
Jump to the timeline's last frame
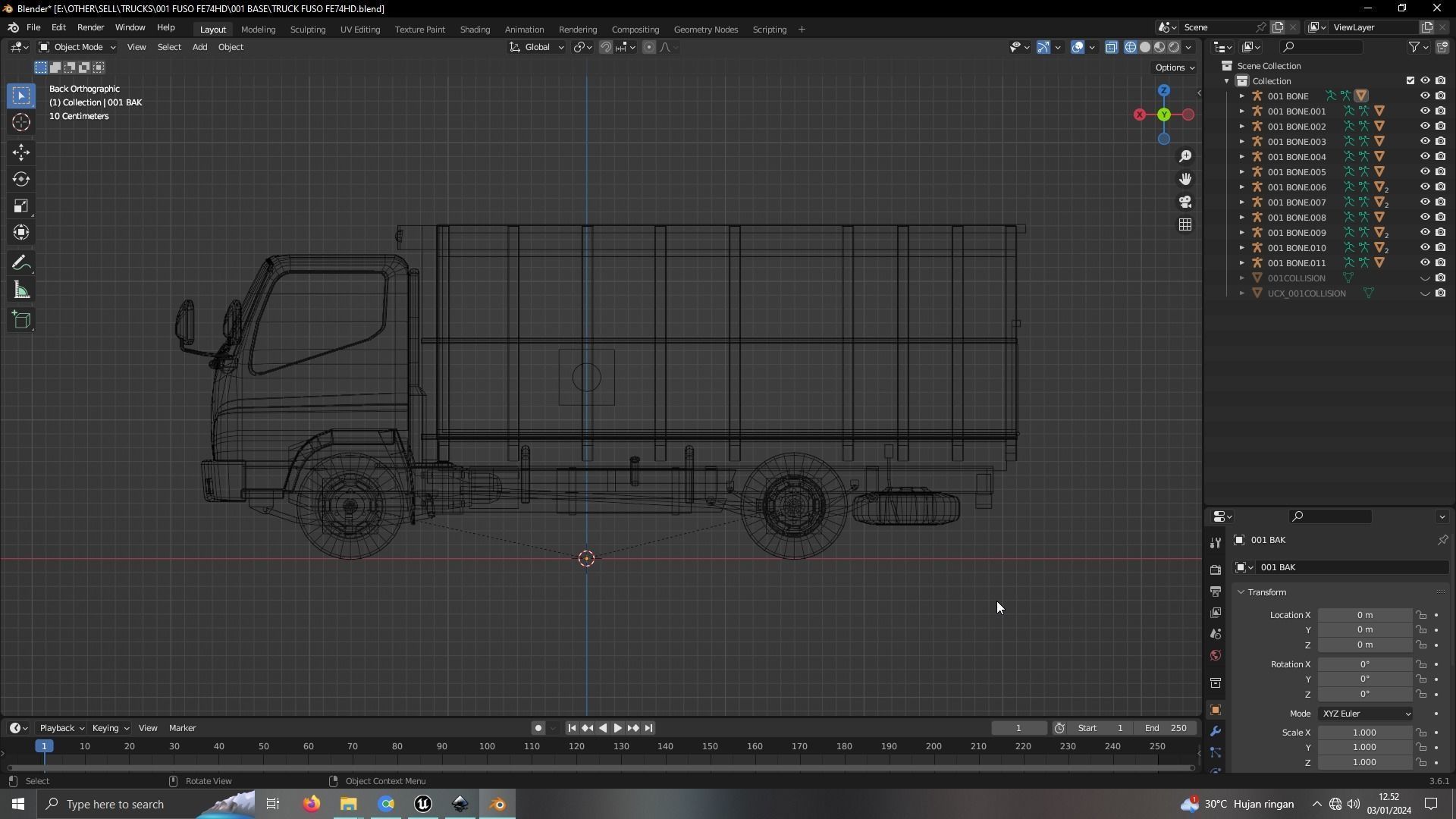(648, 728)
